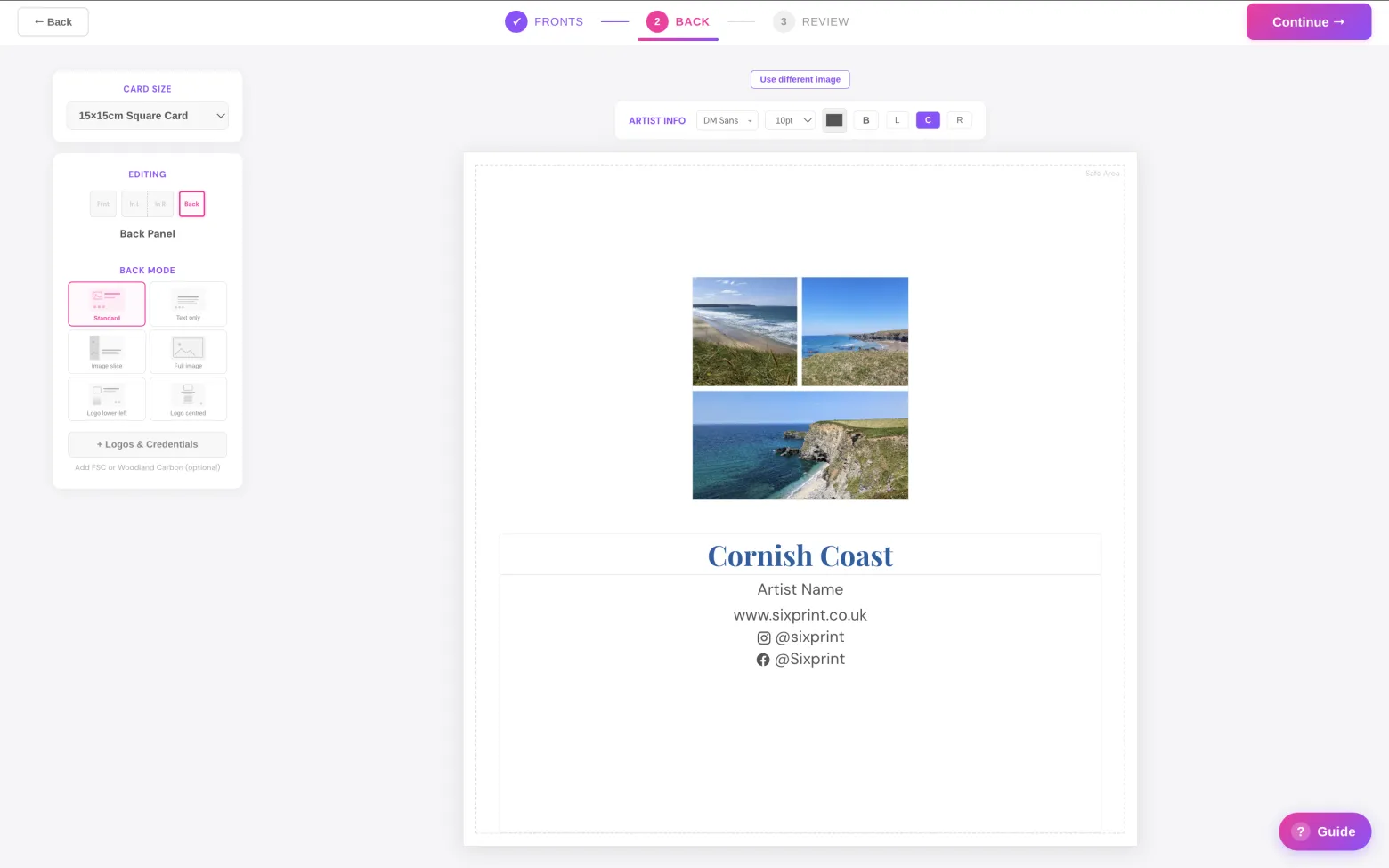Image resolution: width=1389 pixels, height=868 pixels.
Task: Pick the Full image back mode
Action: [188, 352]
